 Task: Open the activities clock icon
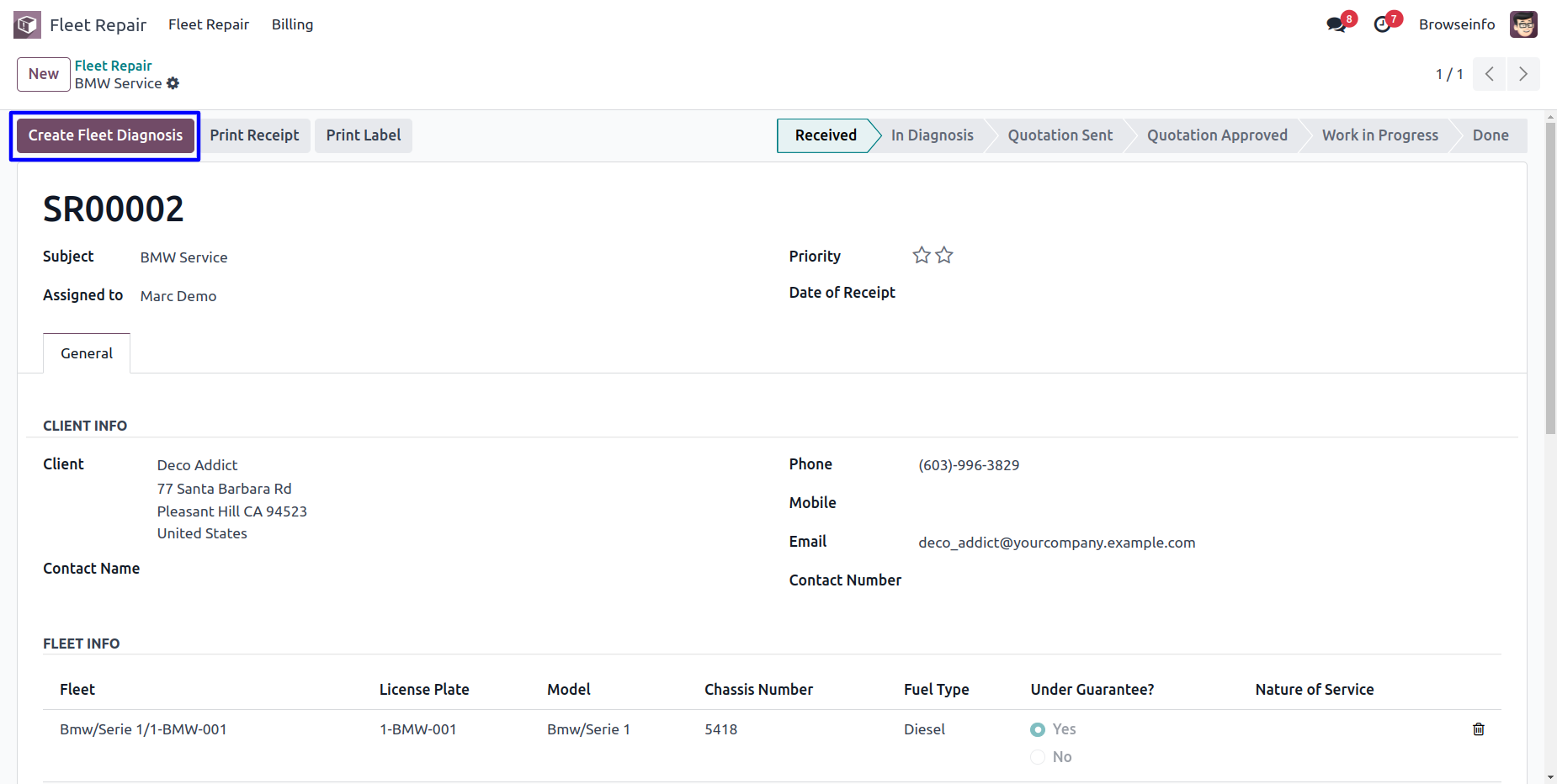click(x=1382, y=24)
